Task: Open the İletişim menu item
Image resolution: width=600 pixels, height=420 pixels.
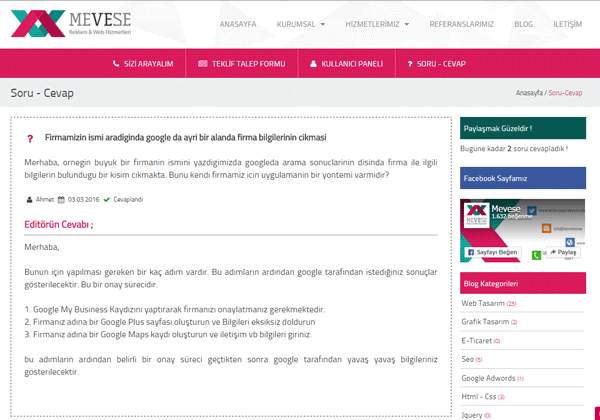Action: pyautogui.click(x=567, y=24)
